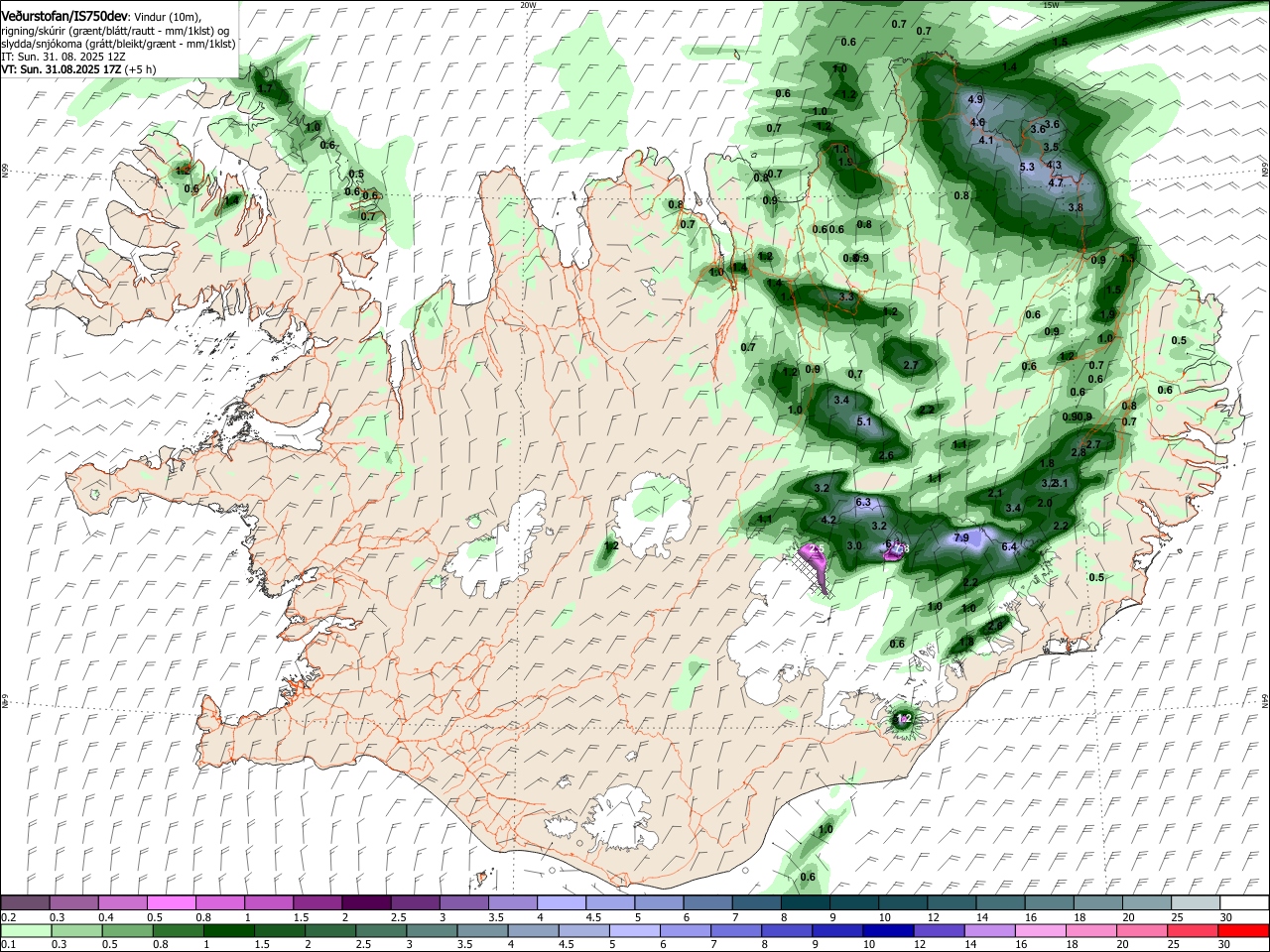
Task: Click the 2.5 value on the purple sleet patch
Action: pyautogui.click(x=818, y=549)
